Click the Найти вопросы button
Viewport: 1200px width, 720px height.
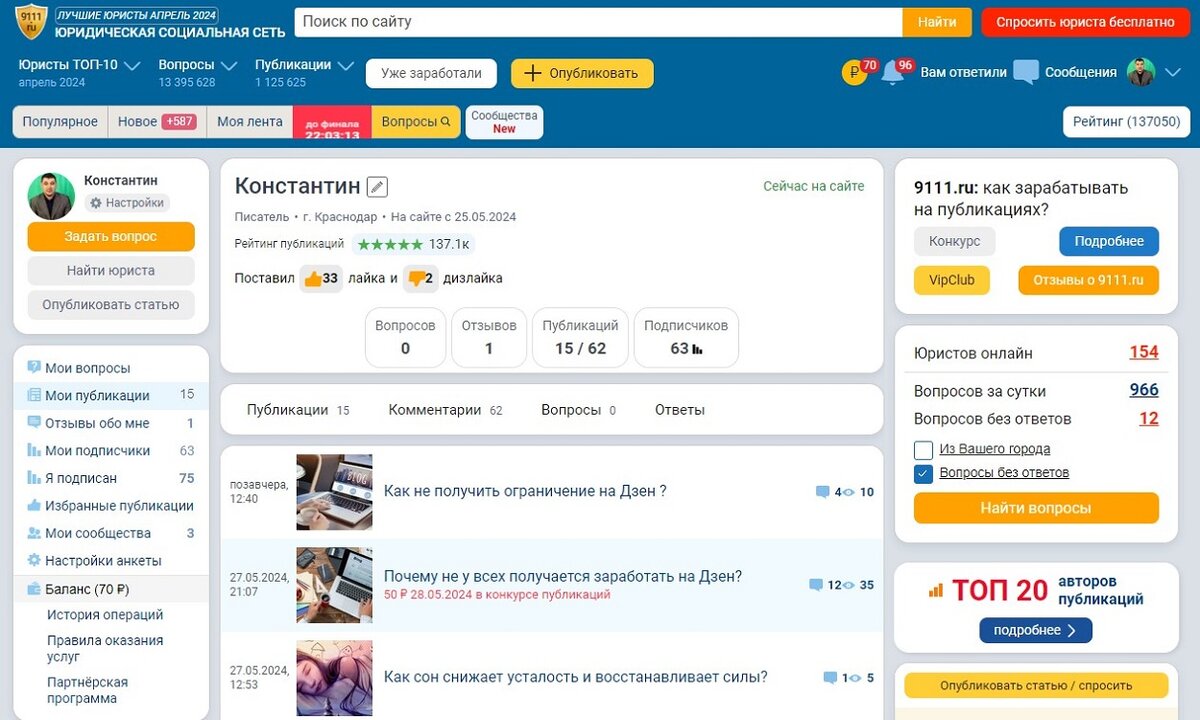pos(1036,508)
